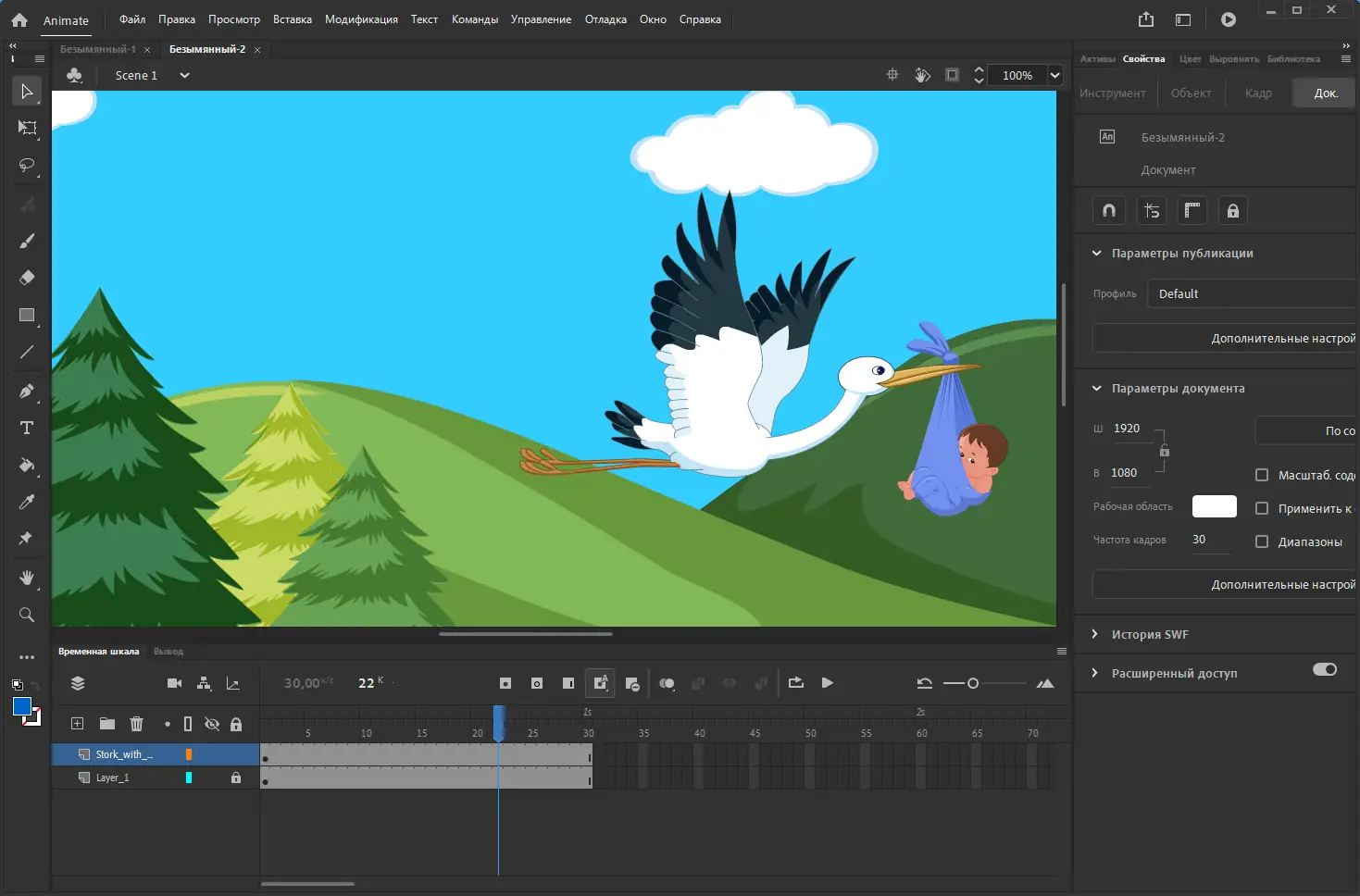Viewport: 1360px width, 896px height.
Task: Enable the Диапазоны checkbox
Action: [x=1262, y=541]
